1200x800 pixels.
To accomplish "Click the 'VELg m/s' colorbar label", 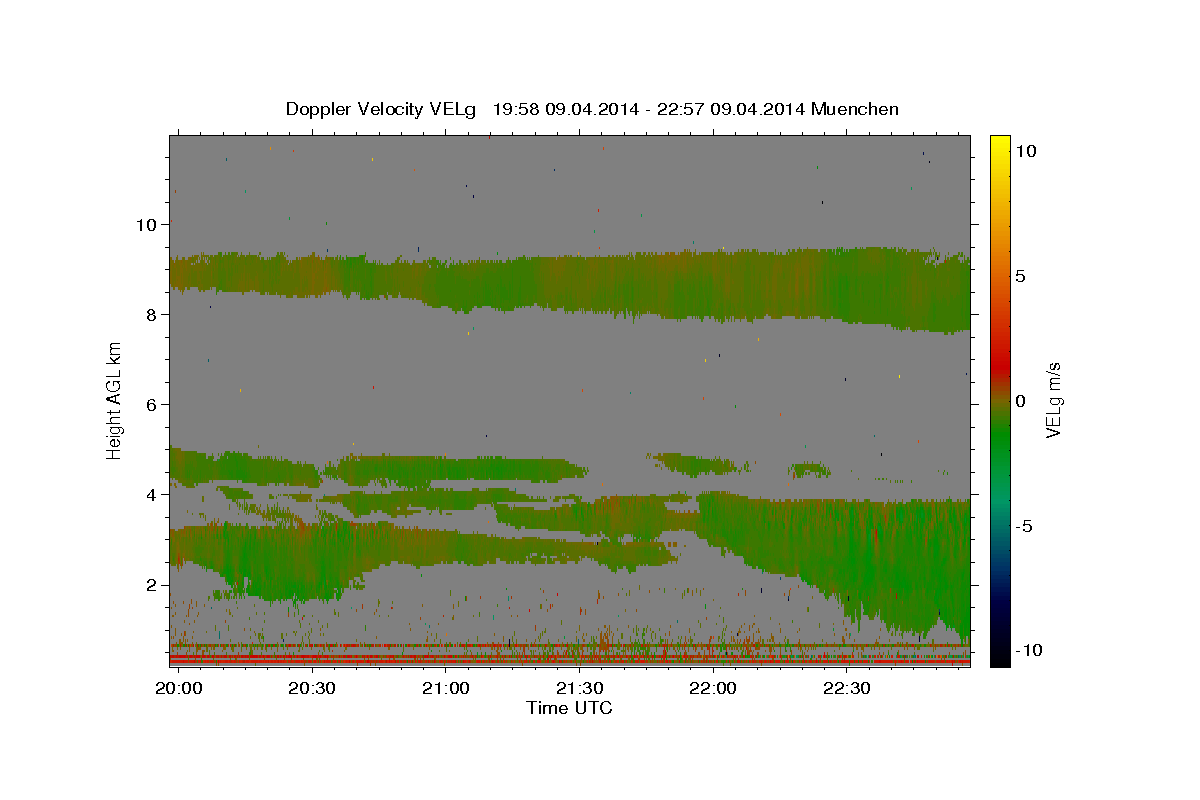I will click(x=1053, y=401).
